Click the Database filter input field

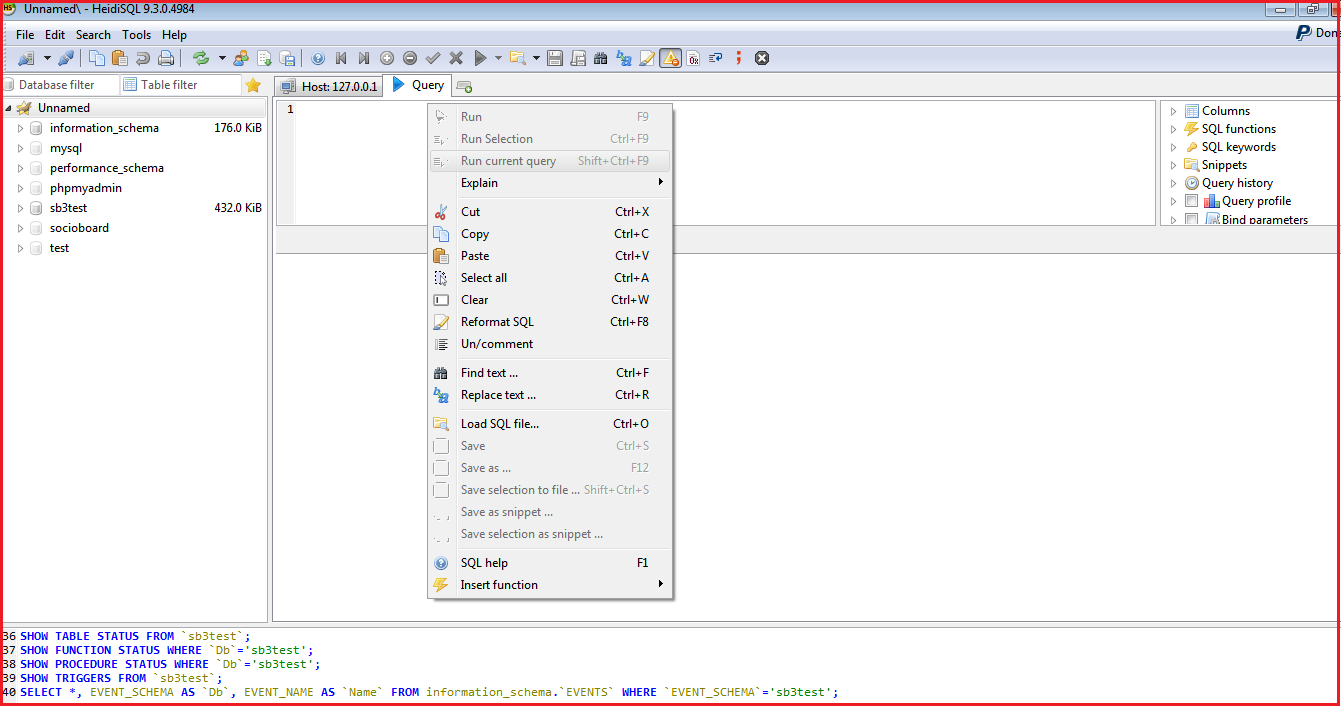pyautogui.click(x=60, y=85)
